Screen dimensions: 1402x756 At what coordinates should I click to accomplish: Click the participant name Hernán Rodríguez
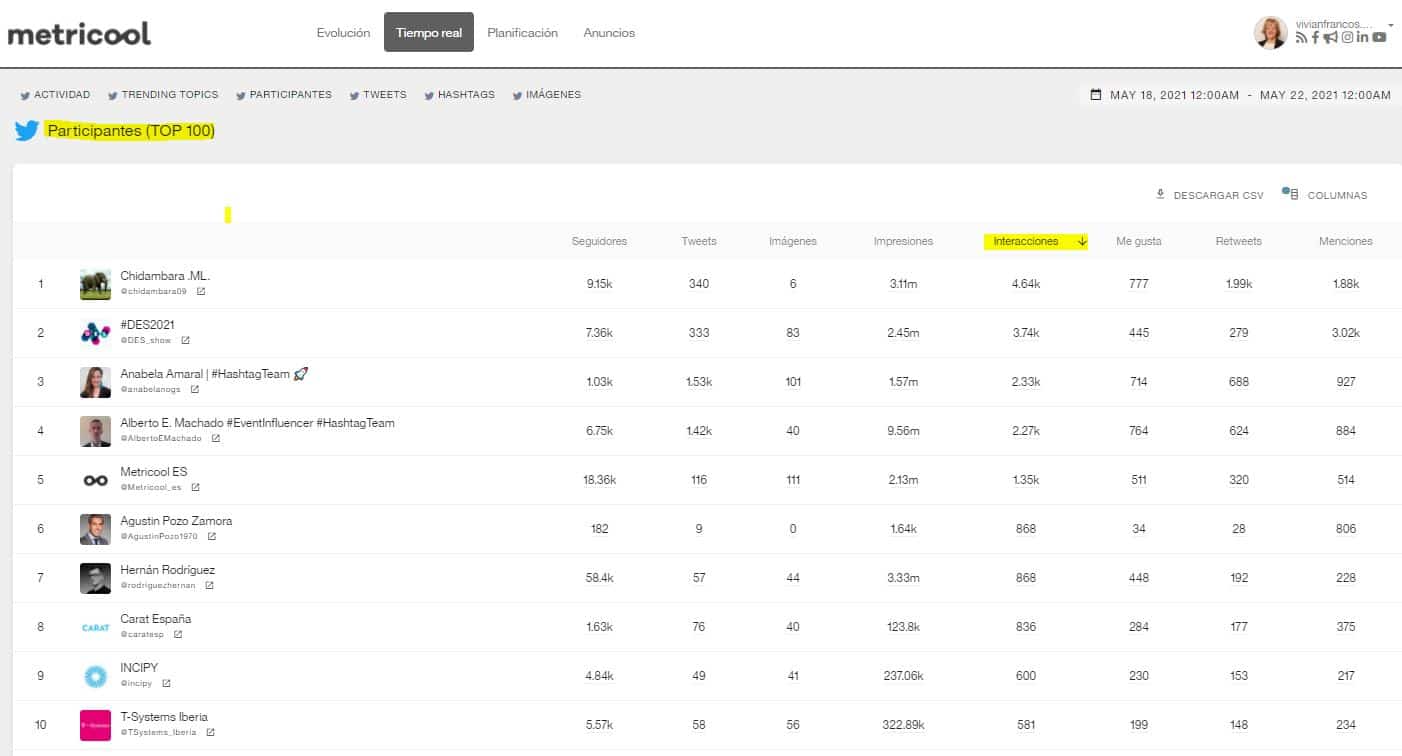[168, 570]
